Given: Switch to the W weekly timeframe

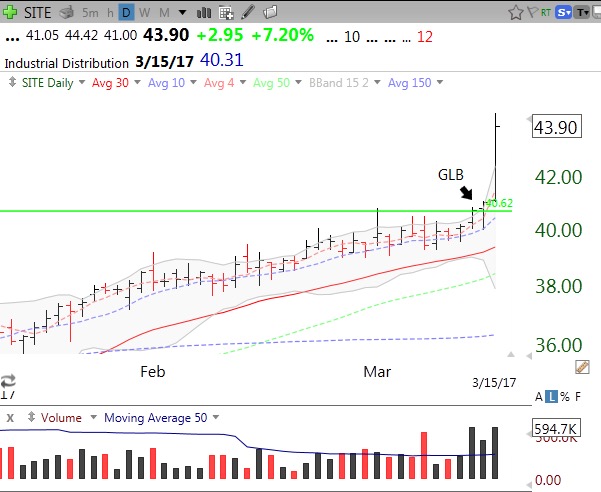Looking at the screenshot, I should tap(145, 13).
